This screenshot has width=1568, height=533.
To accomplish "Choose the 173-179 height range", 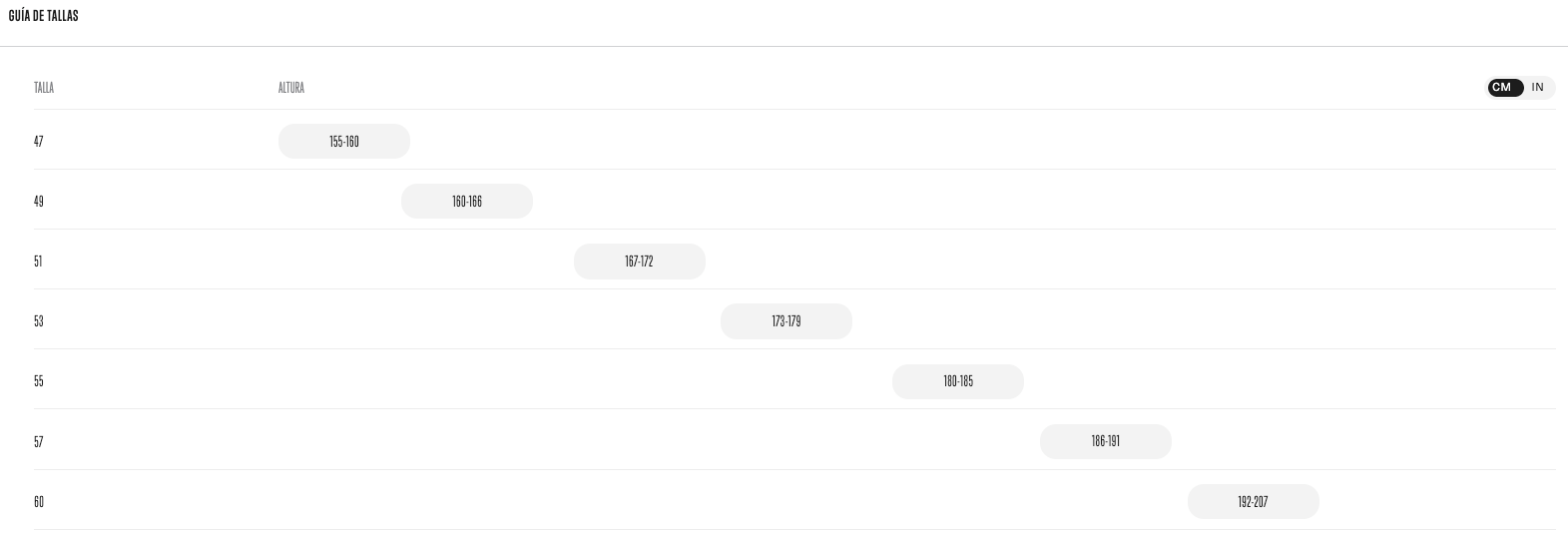I will 786,321.
